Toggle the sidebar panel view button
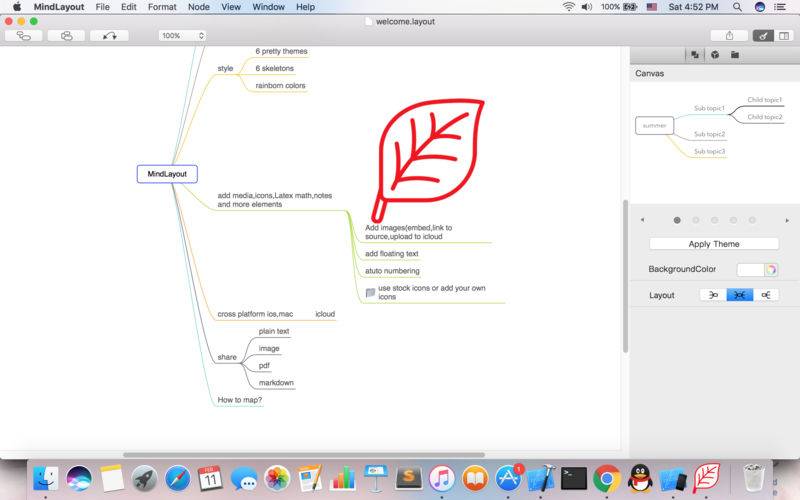This screenshot has height=500, width=800. pos(785,35)
